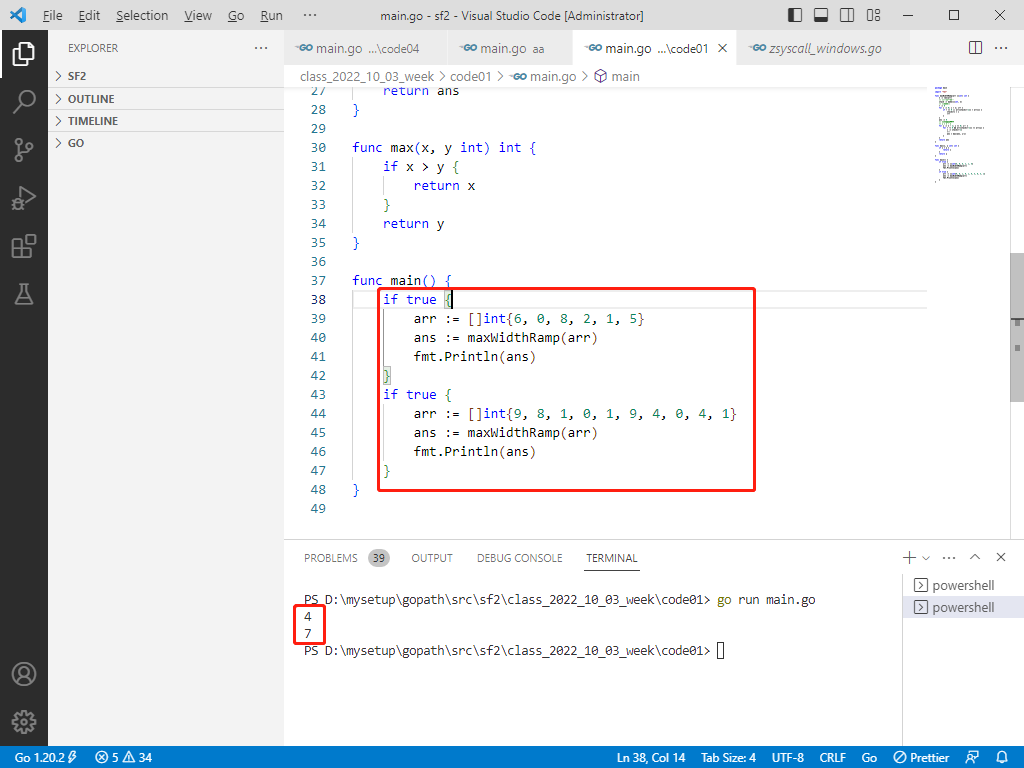Close the terminal panel
1024x768 pixels.
(1000, 557)
